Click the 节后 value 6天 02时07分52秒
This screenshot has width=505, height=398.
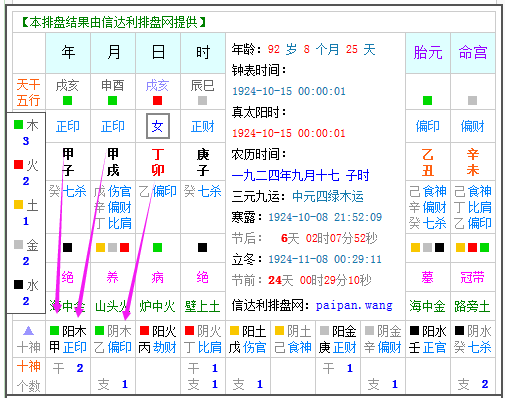click(329, 238)
